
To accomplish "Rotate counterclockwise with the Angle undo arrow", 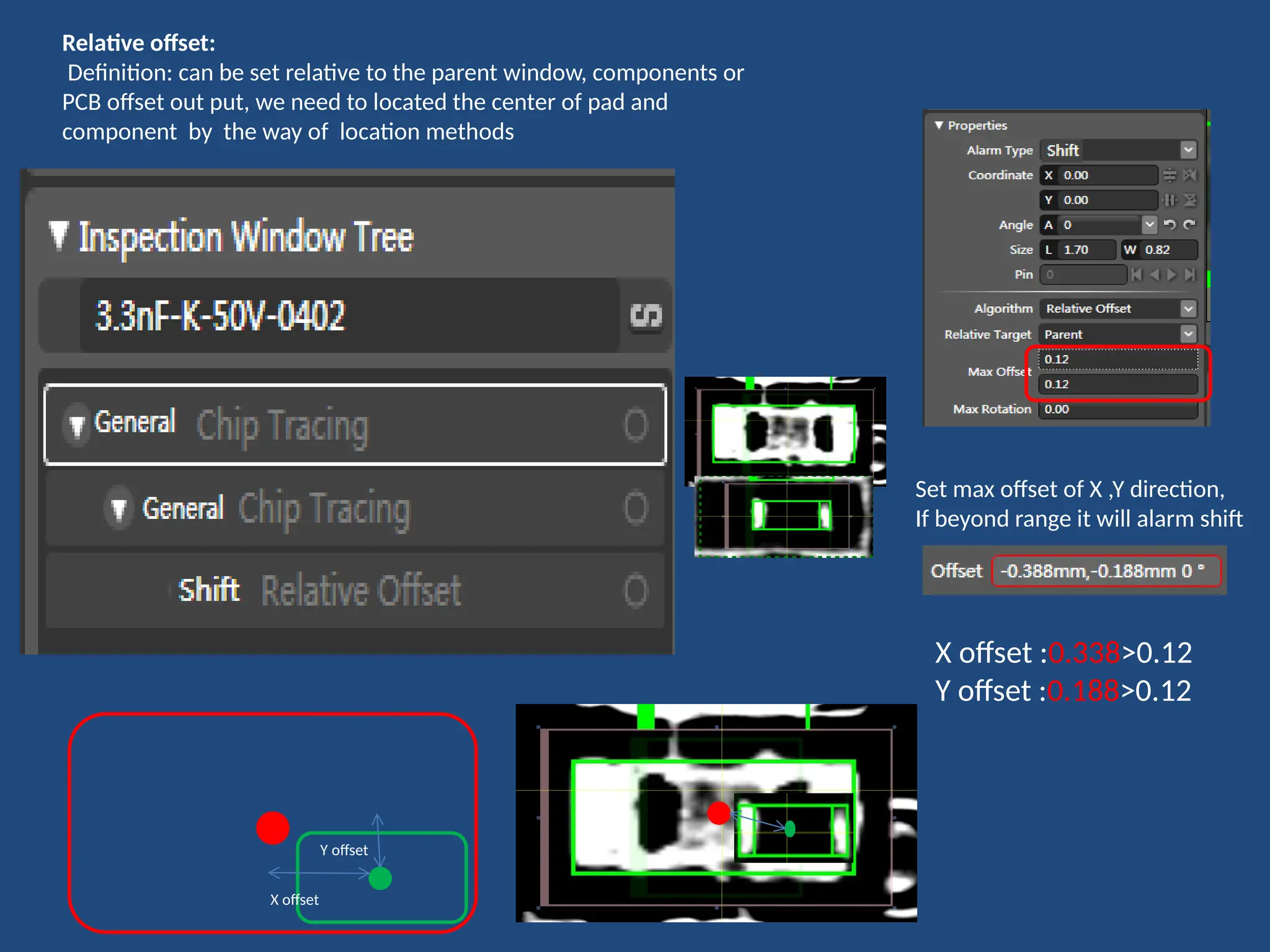I will click(1170, 224).
